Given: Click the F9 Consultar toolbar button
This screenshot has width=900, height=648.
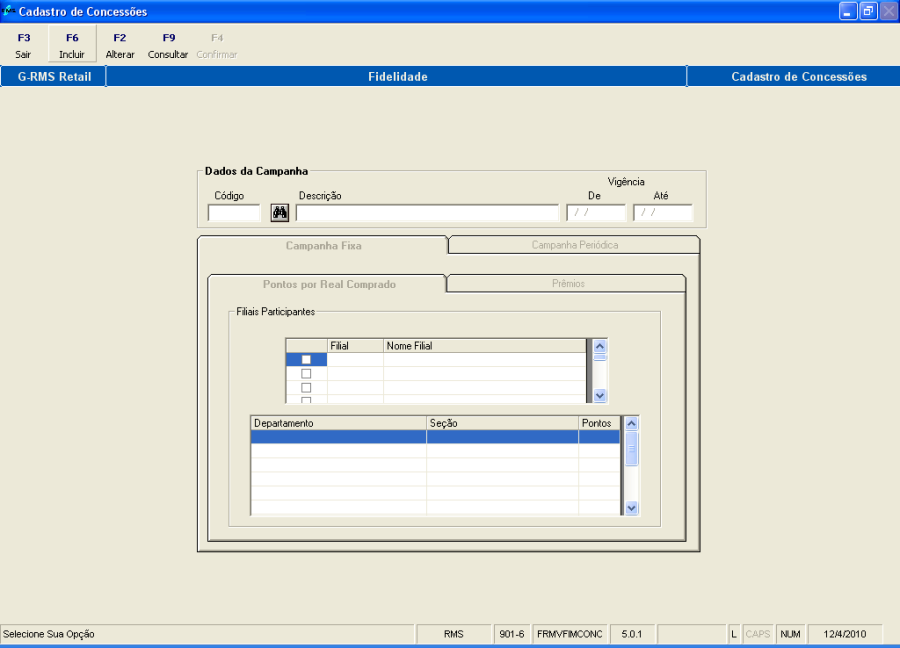Looking at the screenshot, I should 168,45.
